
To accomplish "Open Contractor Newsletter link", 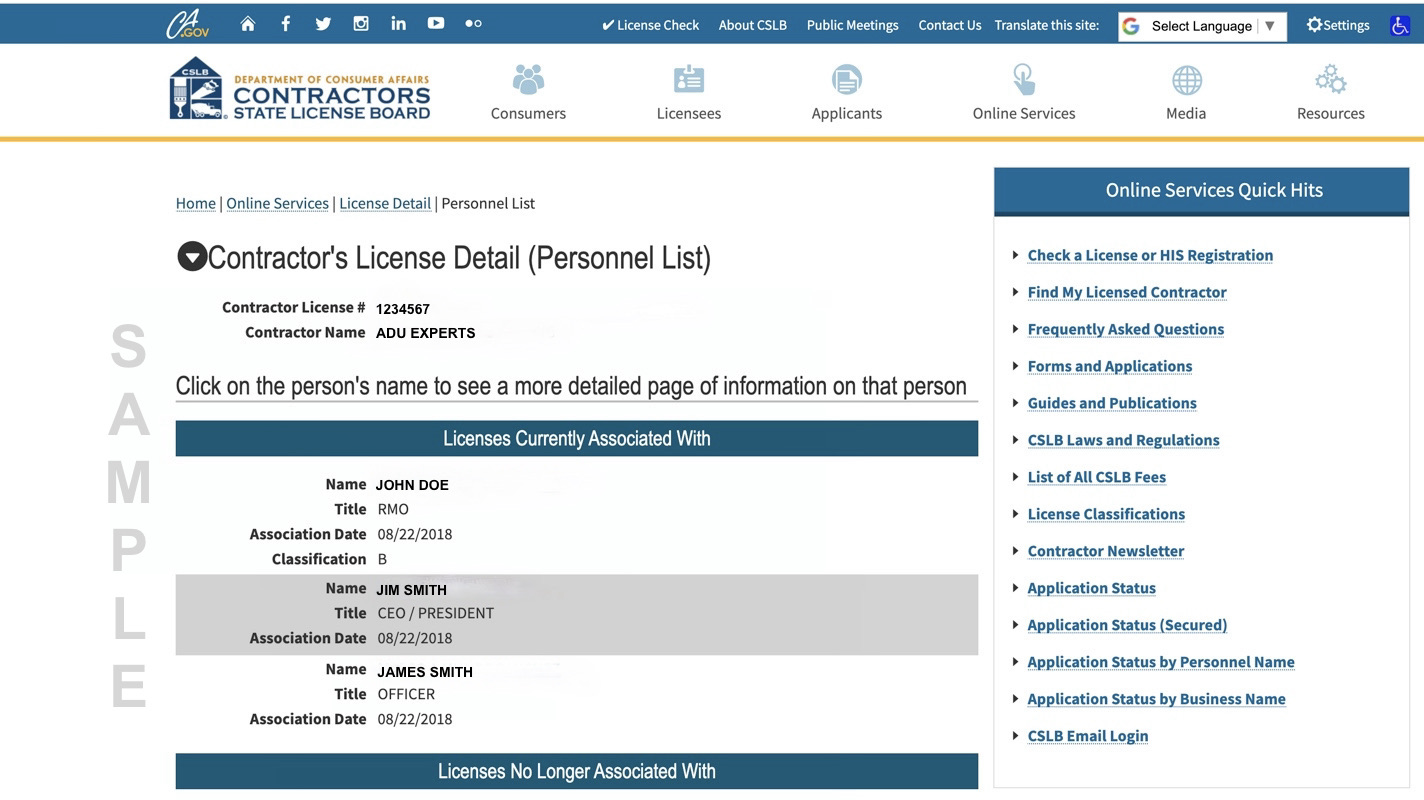I will pyautogui.click(x=1106, y=551).
